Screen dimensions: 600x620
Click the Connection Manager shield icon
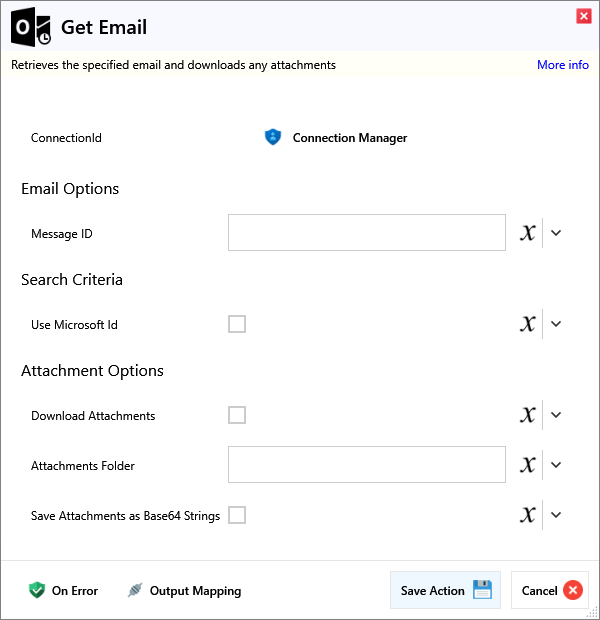(x=273, y=138)
